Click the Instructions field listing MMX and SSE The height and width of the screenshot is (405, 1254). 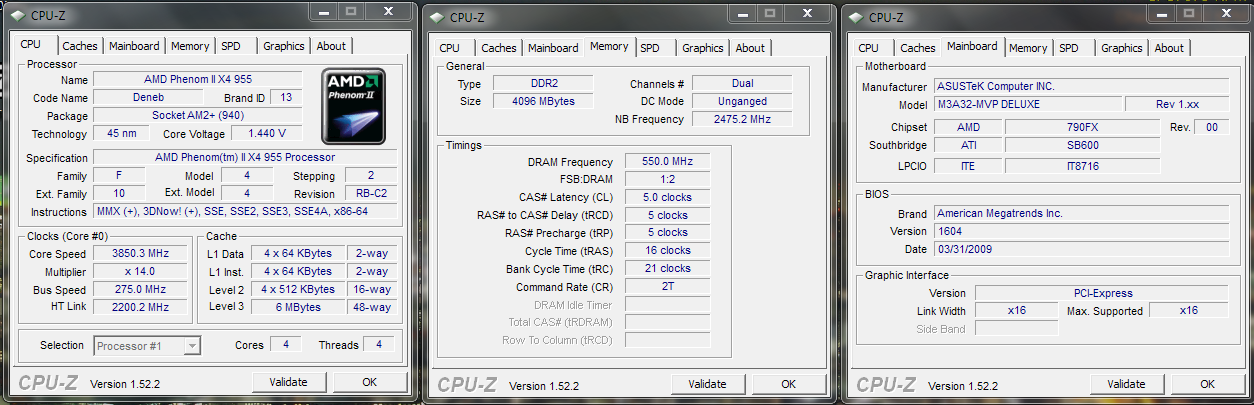pos(246,212)
